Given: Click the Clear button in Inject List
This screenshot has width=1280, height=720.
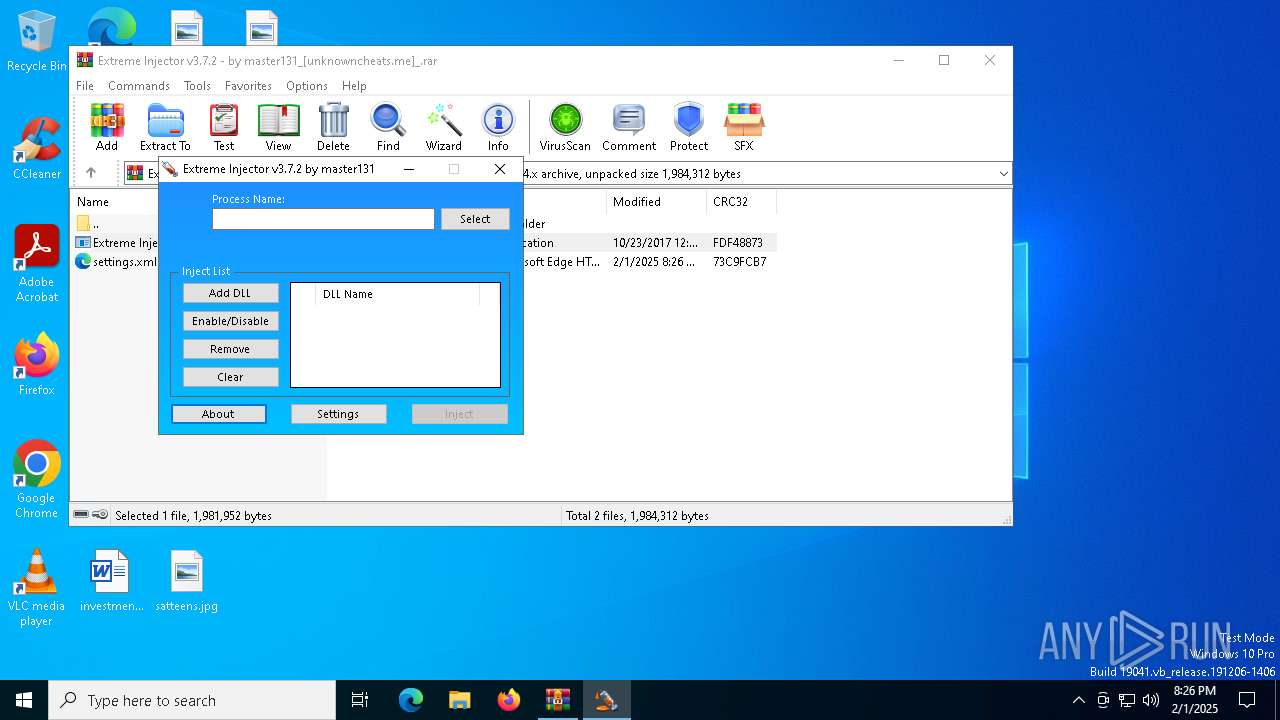Looking at the screenshot, I should [x=230, y=377].
